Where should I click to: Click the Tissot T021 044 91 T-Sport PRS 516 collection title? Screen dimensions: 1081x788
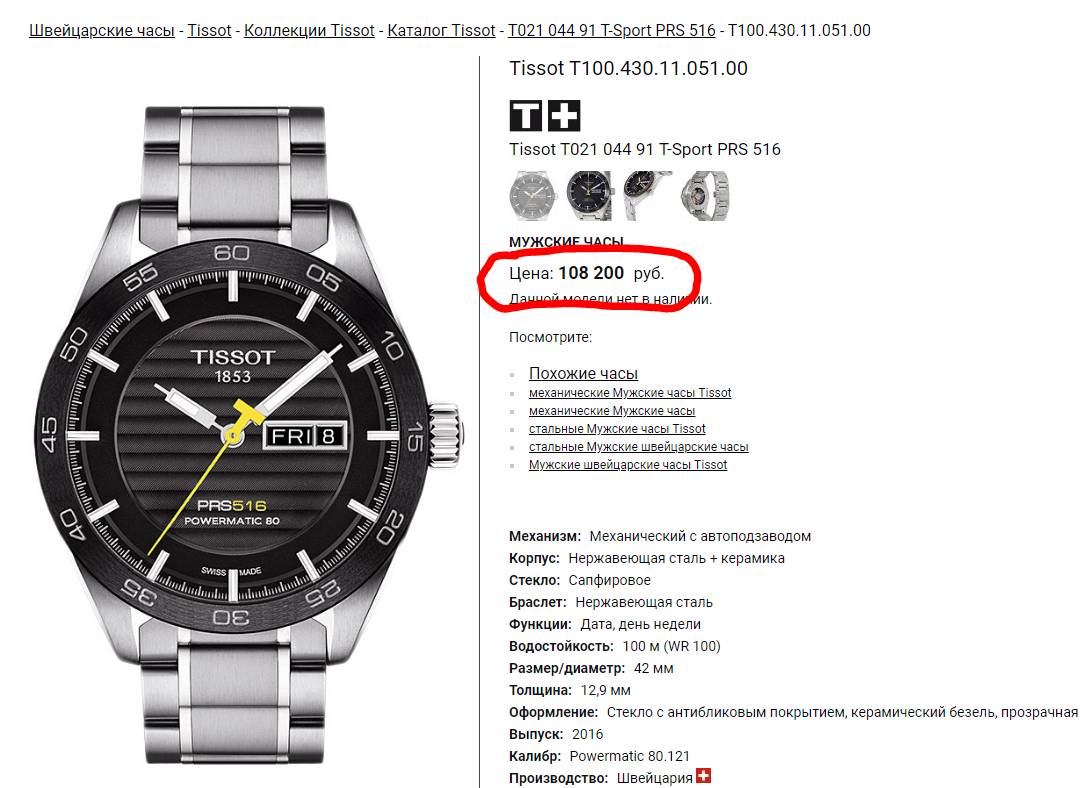pos(645,149)
